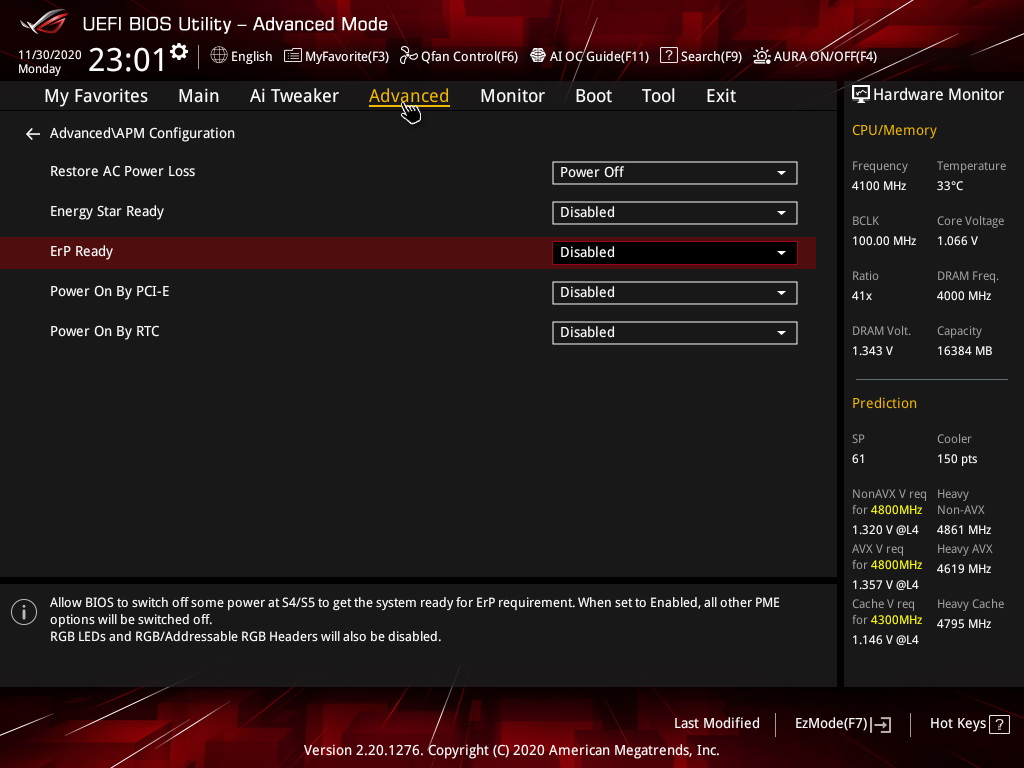
Task: Click the Prediction section heading
Action: tap(884, 403)
